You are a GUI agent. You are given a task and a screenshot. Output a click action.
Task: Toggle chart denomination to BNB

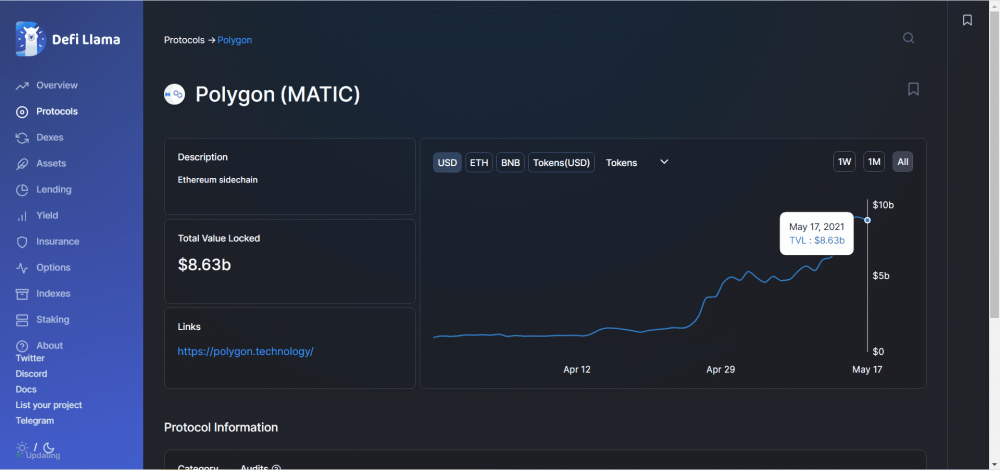[510, 162]
